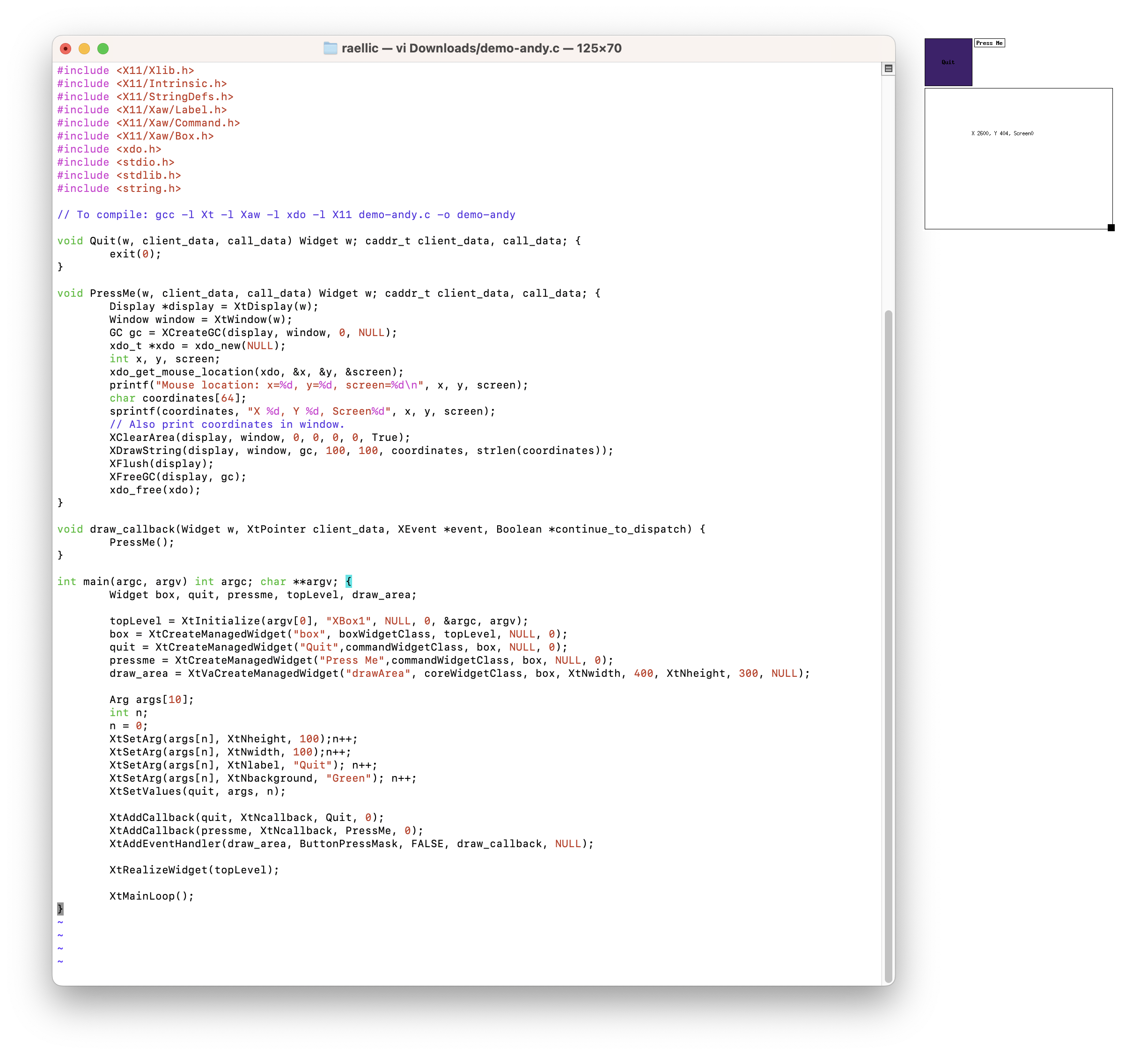Click the Press Me button in X window
This screenshot has width=1148, height=1055.
[990, 43]
